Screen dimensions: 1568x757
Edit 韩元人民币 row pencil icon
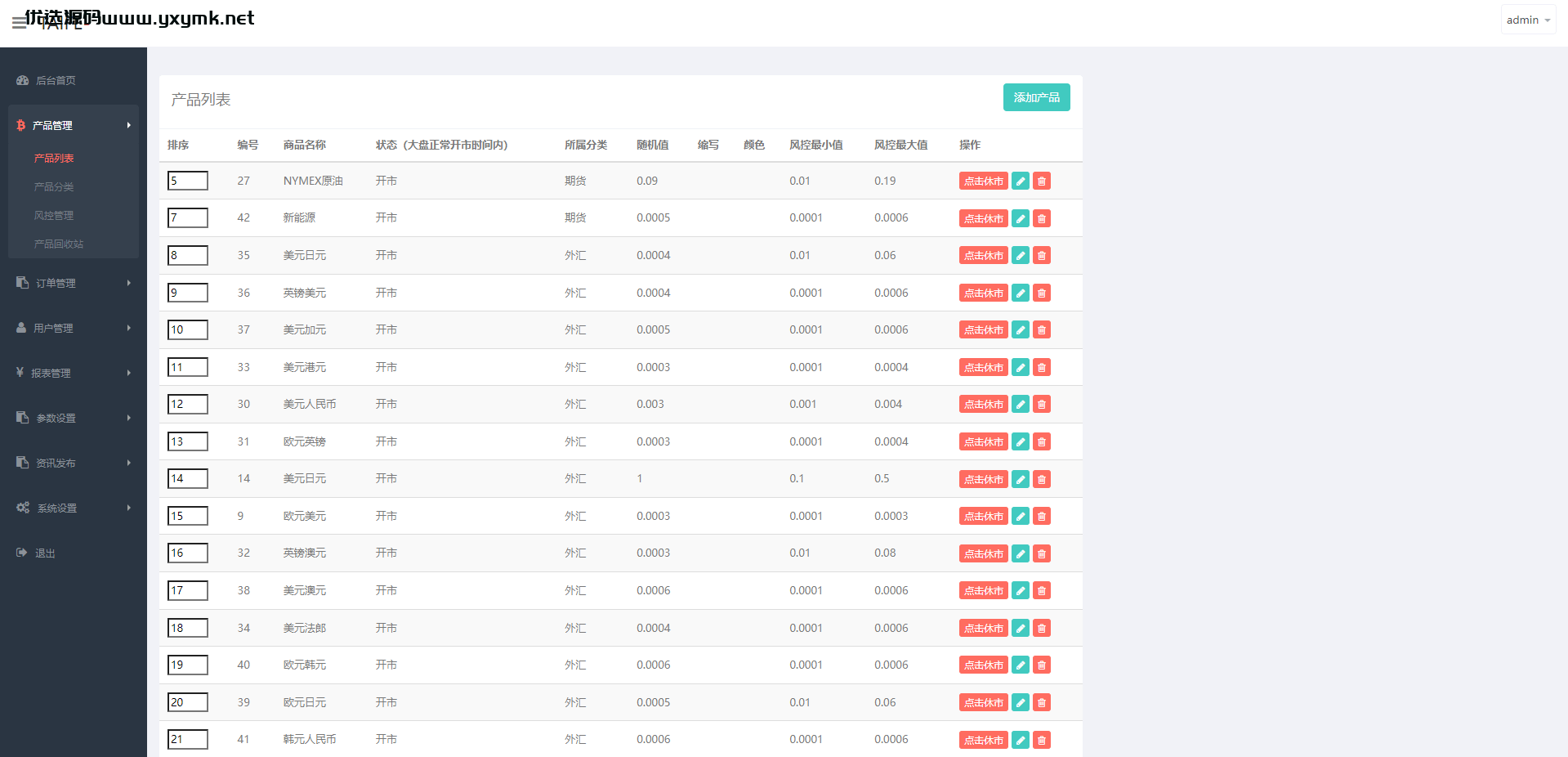pos(1021,740)
